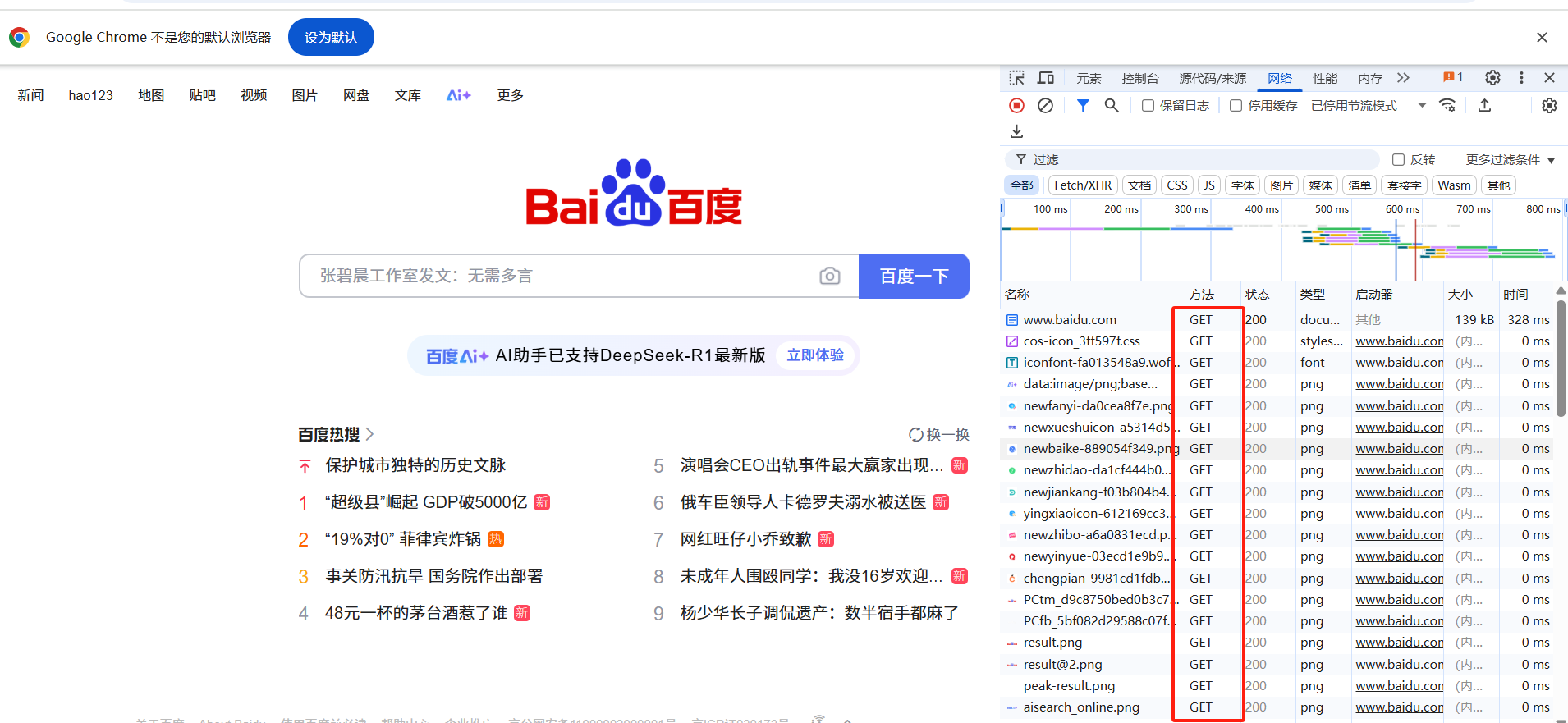Open the hao123 navigation link

[x=91, y=95]
